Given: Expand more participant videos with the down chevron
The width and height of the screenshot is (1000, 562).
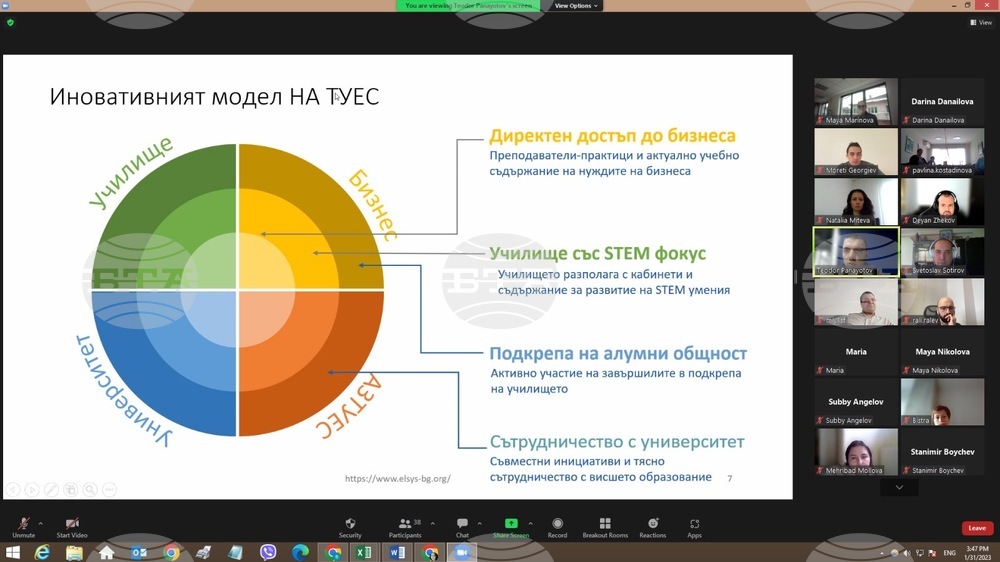Looking at the screenshot, I should (x=899, y=487).
